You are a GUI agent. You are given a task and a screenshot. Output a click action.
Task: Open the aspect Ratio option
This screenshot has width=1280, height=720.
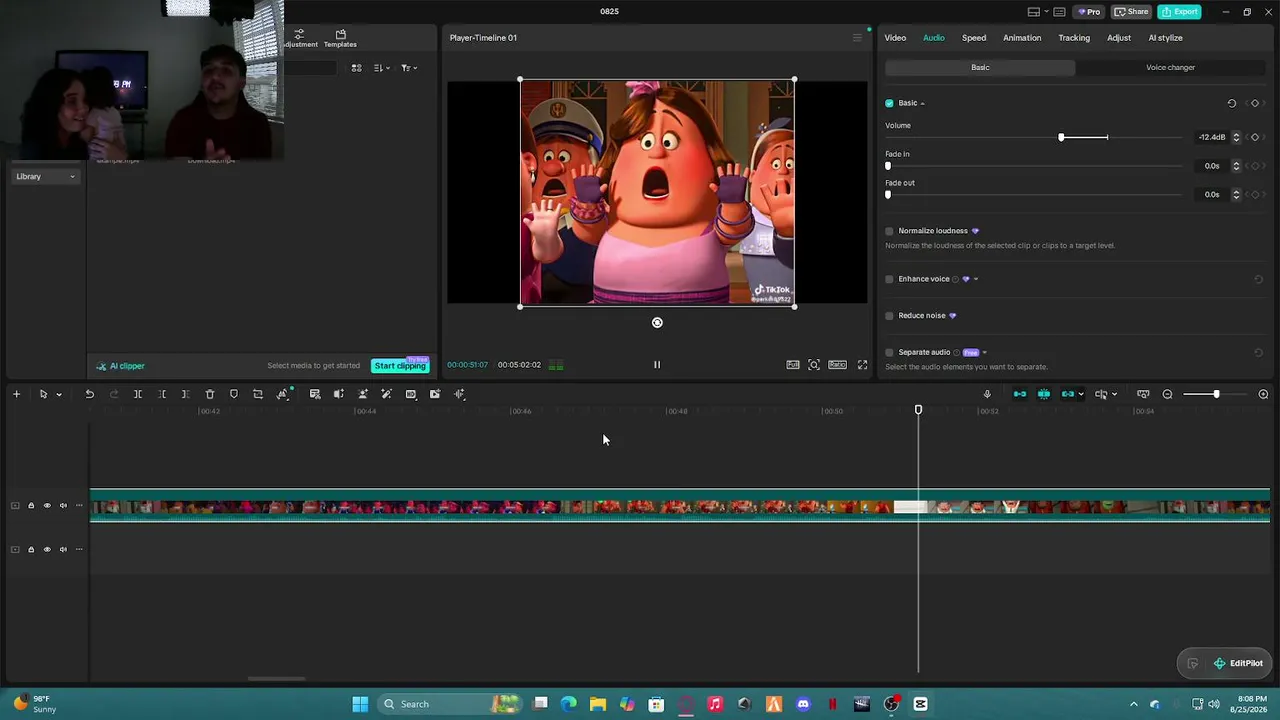[x=837, y=365]
